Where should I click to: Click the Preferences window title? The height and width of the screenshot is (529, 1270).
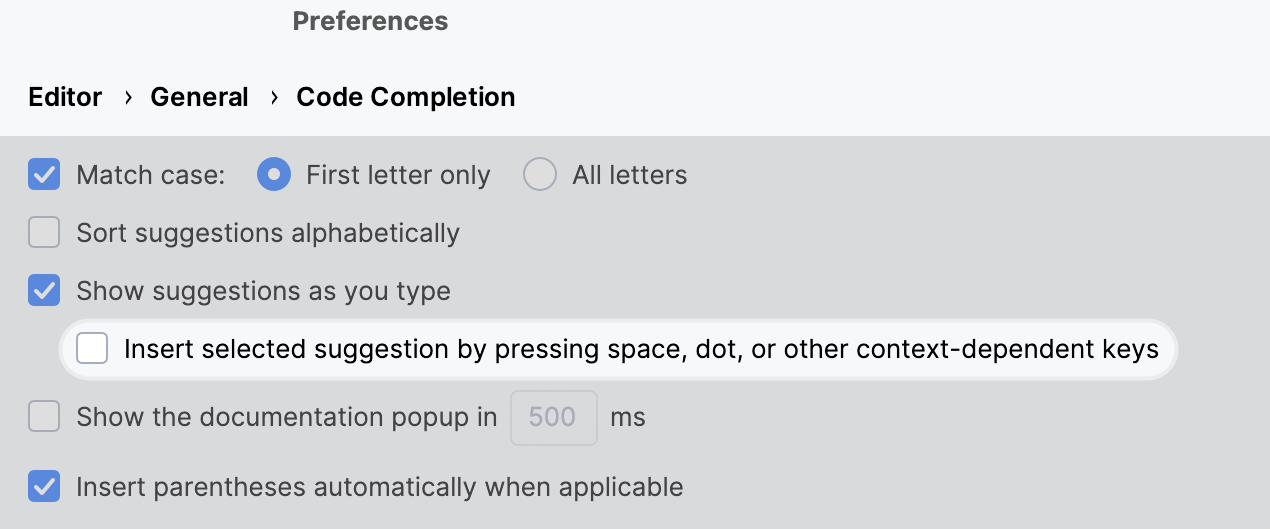[x=370, y=21]
